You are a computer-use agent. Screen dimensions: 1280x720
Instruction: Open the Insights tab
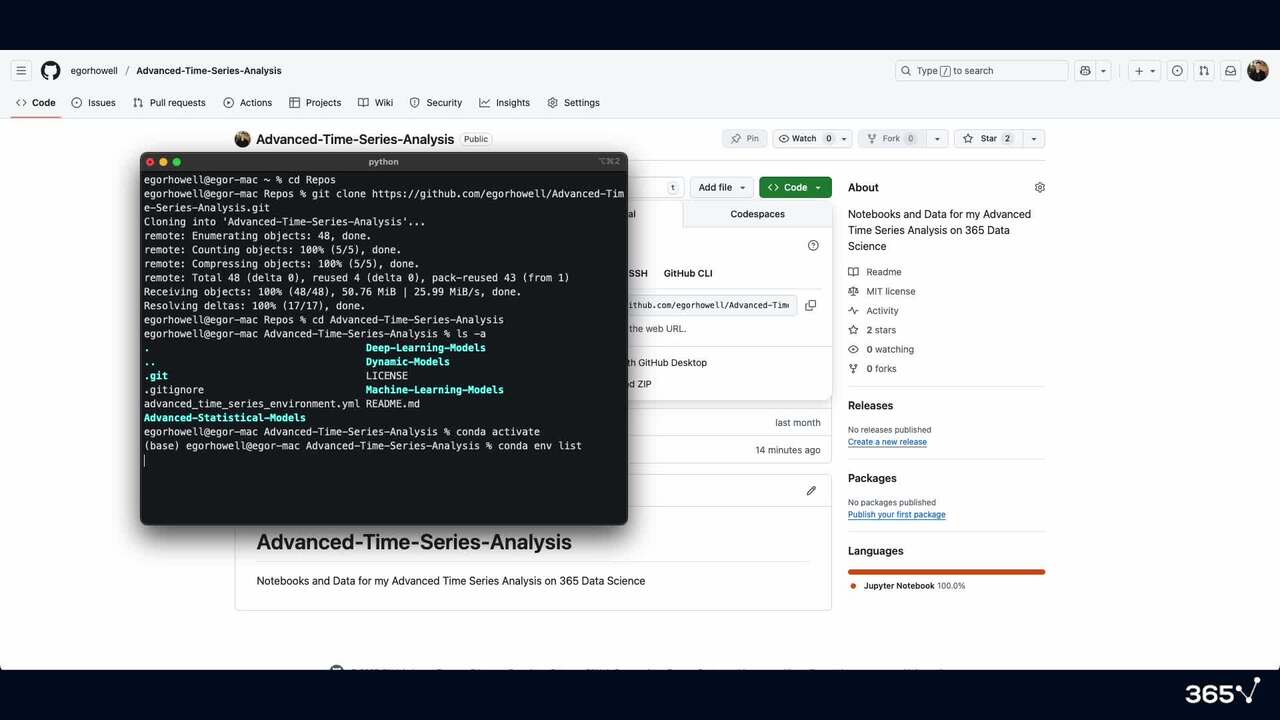pyautogui.click(x=505, y=102)
